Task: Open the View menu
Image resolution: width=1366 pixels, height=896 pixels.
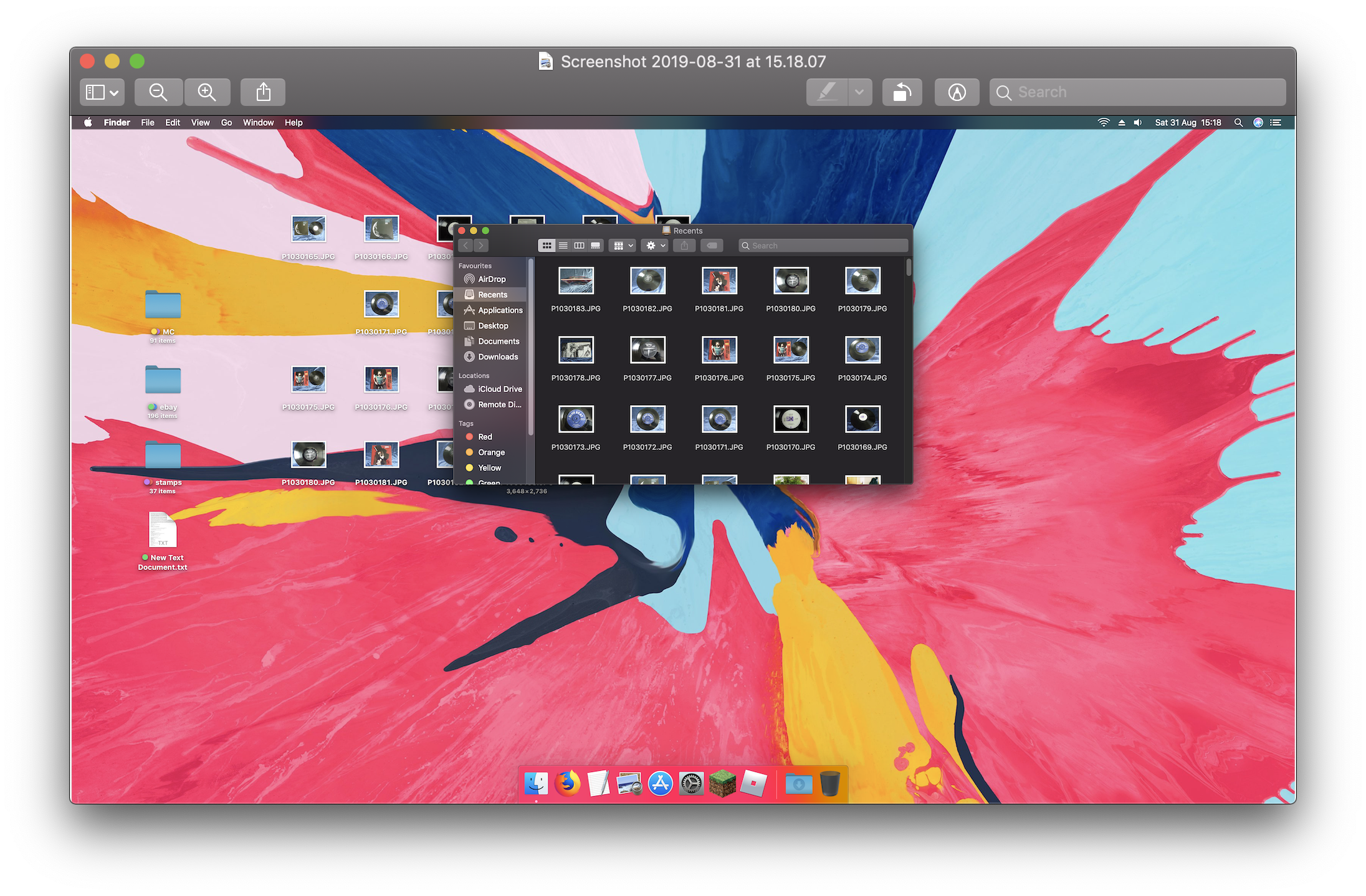Action: point(200,123)
